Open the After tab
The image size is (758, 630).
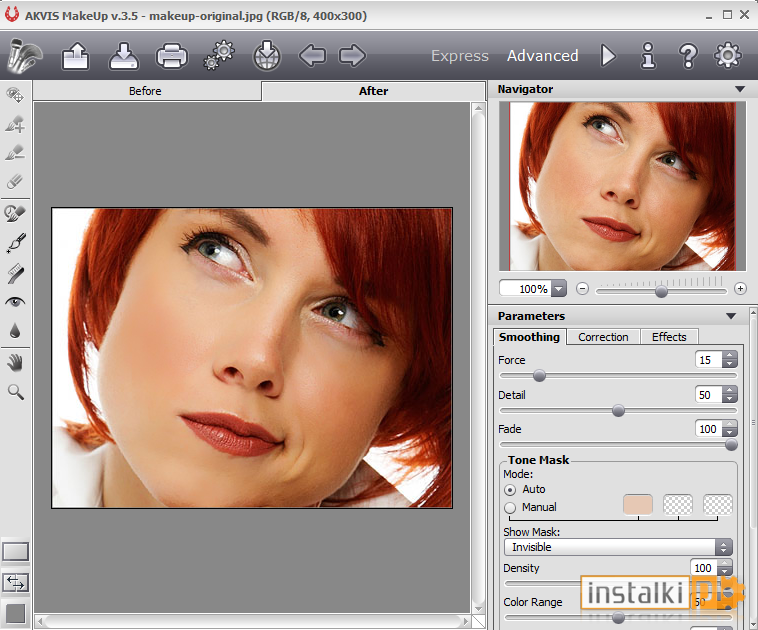(x=373, y=91)
